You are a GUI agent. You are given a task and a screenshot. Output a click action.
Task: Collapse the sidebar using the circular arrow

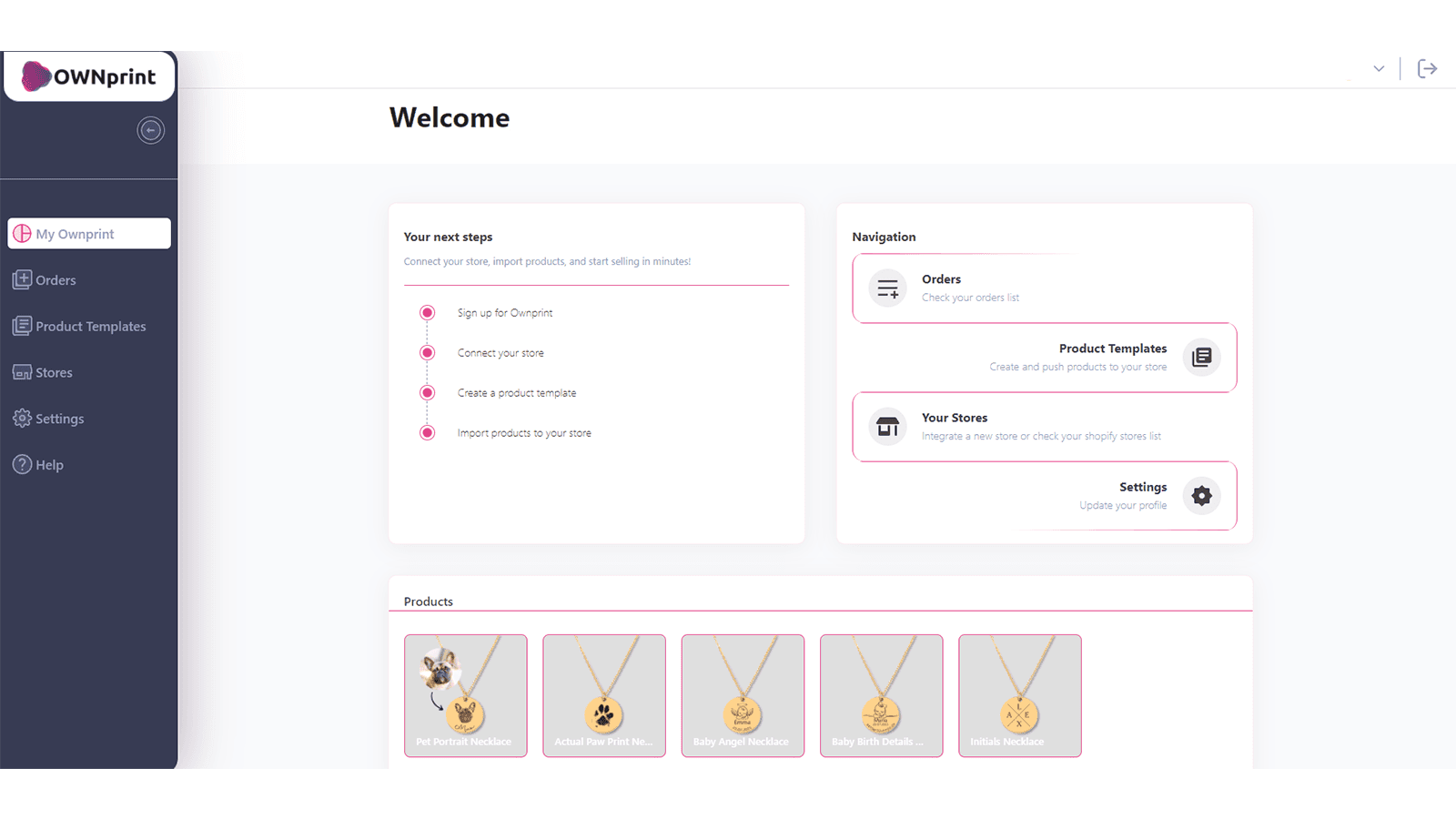coord(150,130)
